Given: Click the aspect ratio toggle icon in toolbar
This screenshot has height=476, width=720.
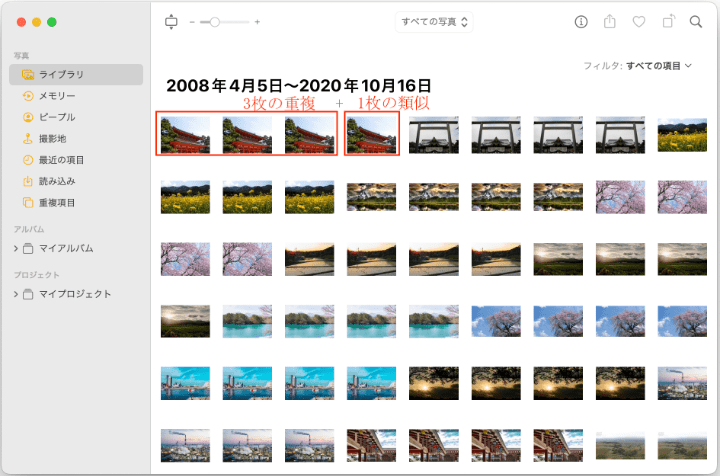Looking at the screenshot, I should 171,22.
